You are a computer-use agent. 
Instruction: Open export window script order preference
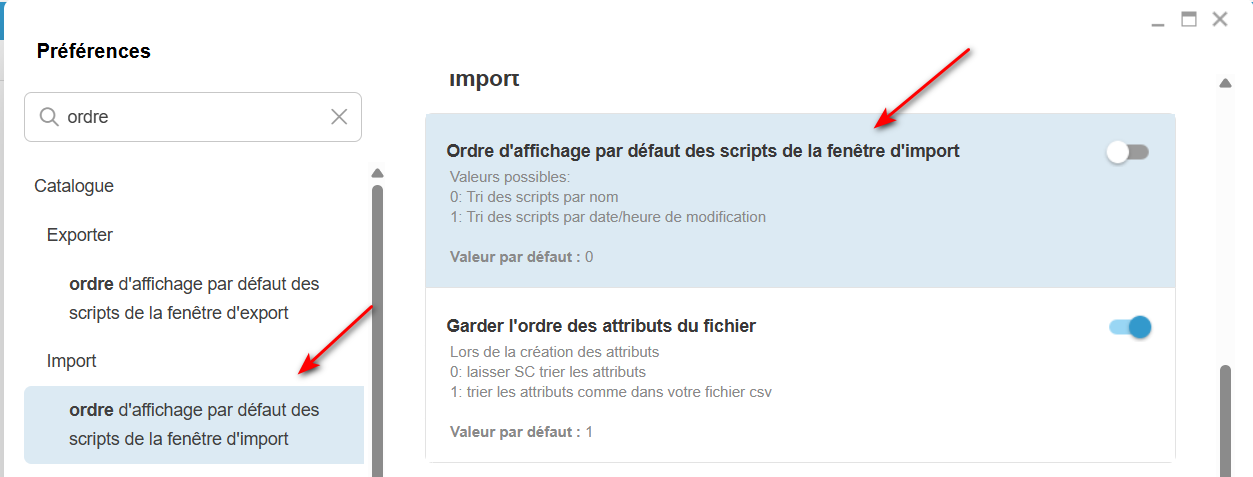pos(194,298)
